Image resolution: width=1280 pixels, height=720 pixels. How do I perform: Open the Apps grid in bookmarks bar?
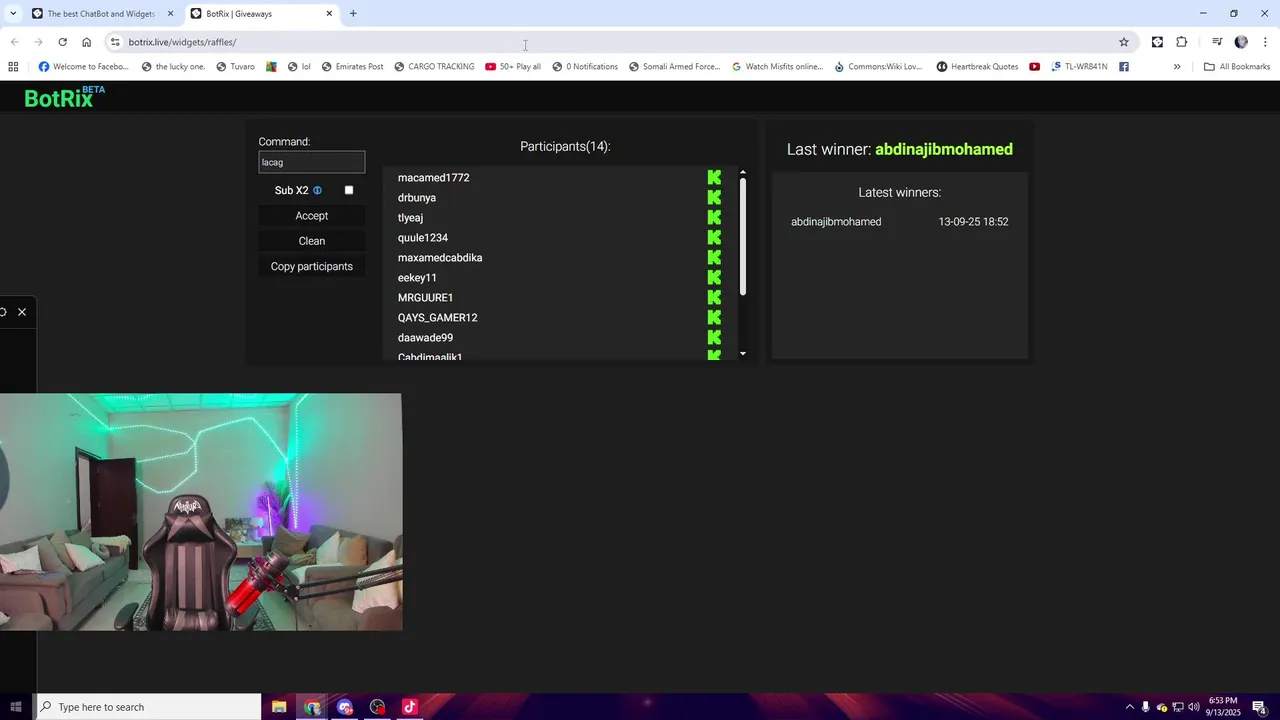click(13, 67)
